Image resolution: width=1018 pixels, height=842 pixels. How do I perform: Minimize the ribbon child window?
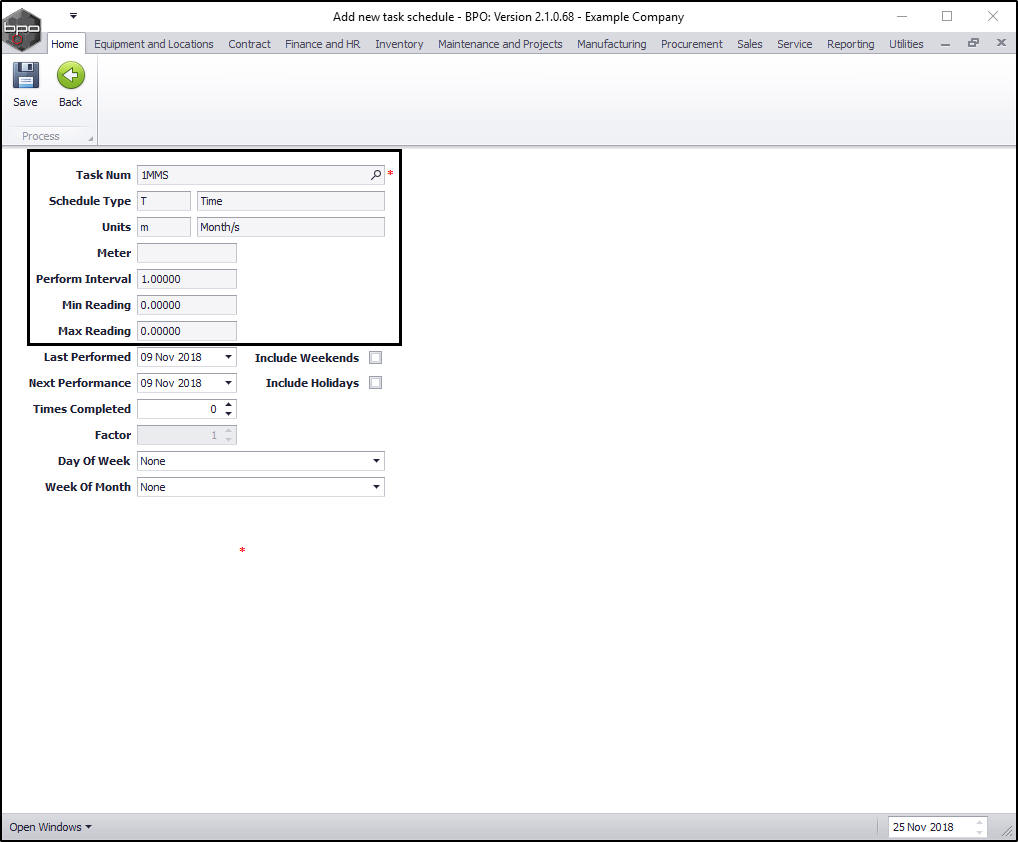pos(945,43)
